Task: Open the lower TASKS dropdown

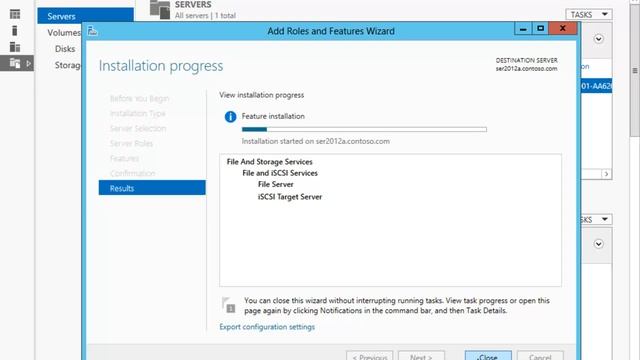Action: click(596, 220)
